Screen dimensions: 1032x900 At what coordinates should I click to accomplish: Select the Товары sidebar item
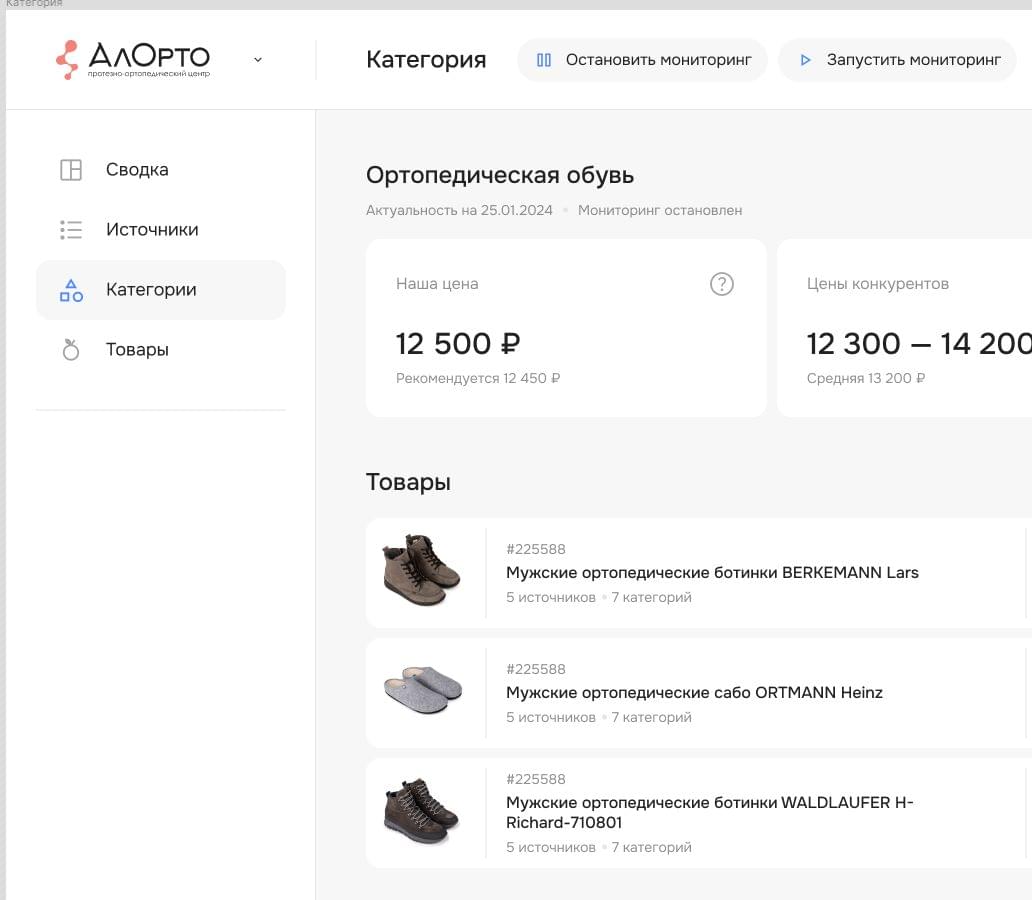137,350
